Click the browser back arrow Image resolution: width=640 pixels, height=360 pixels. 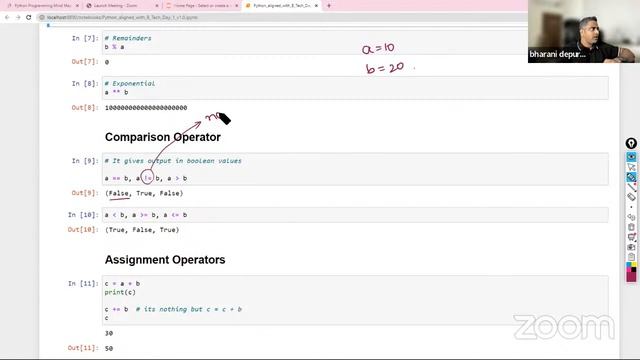[7, 17]
